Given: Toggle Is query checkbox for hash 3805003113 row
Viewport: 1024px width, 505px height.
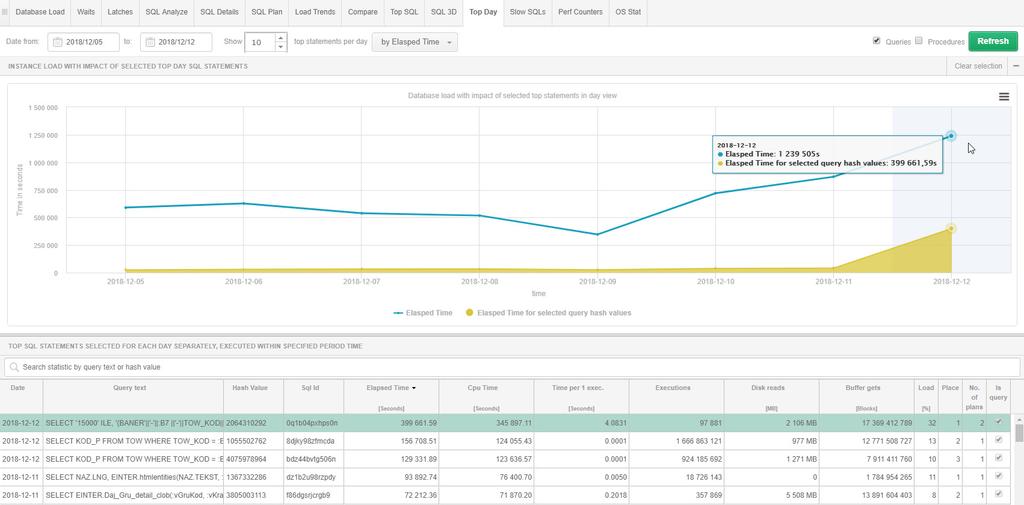Looking at the screenshot, I should (997, 494).
